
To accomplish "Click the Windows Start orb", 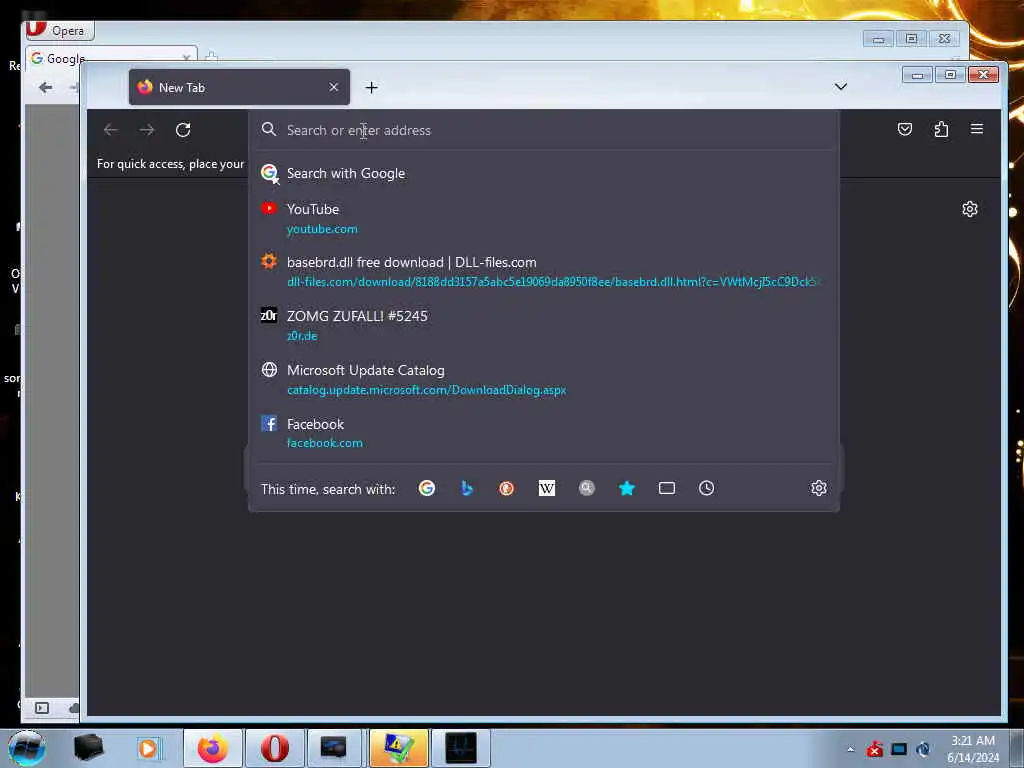I will point(26,748).
